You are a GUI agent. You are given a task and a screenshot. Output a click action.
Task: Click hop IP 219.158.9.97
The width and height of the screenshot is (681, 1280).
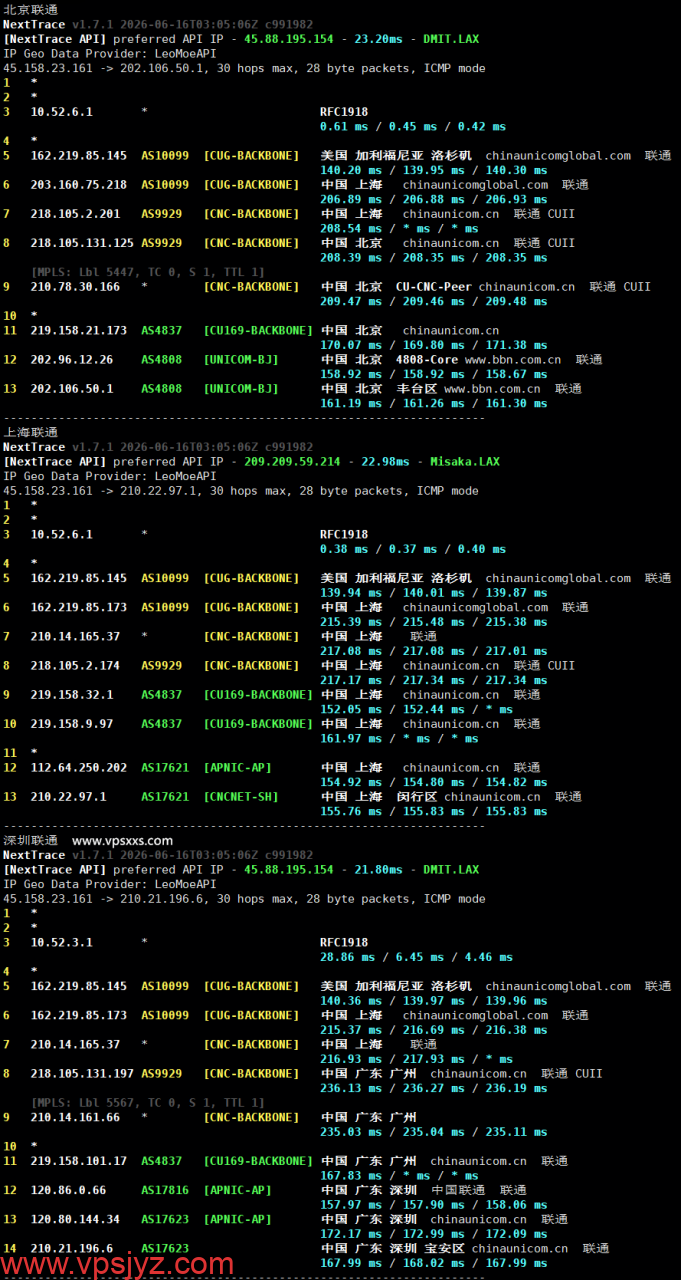click(x=72, y=724)
